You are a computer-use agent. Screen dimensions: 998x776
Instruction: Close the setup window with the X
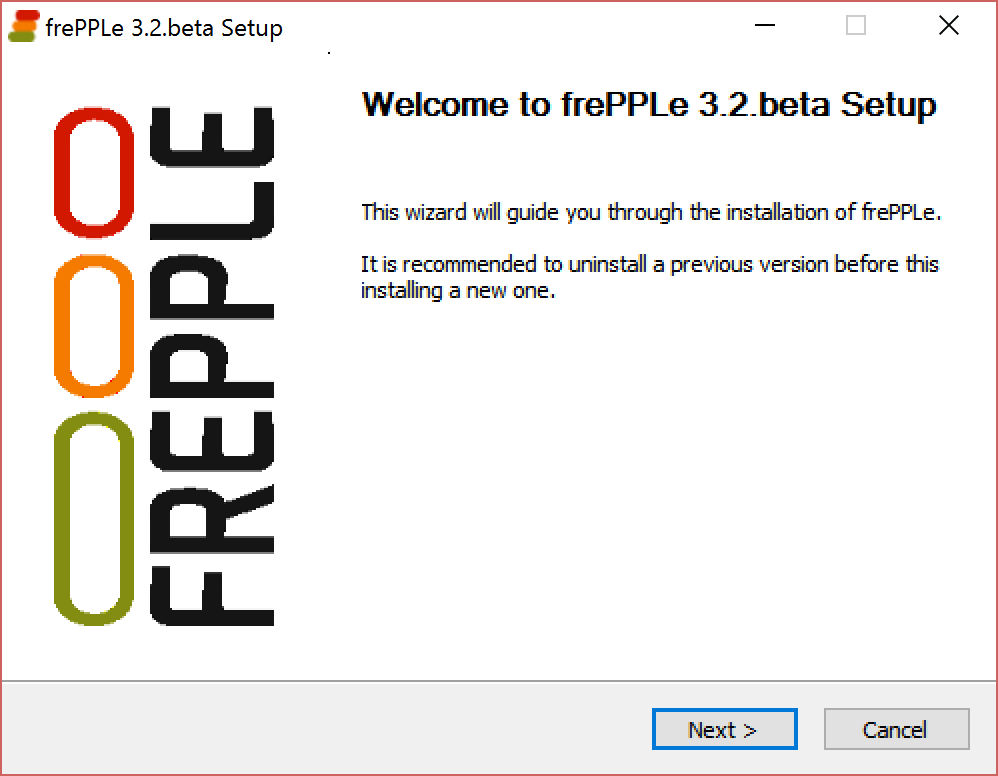pyautogui.click(x=949, y=27)
